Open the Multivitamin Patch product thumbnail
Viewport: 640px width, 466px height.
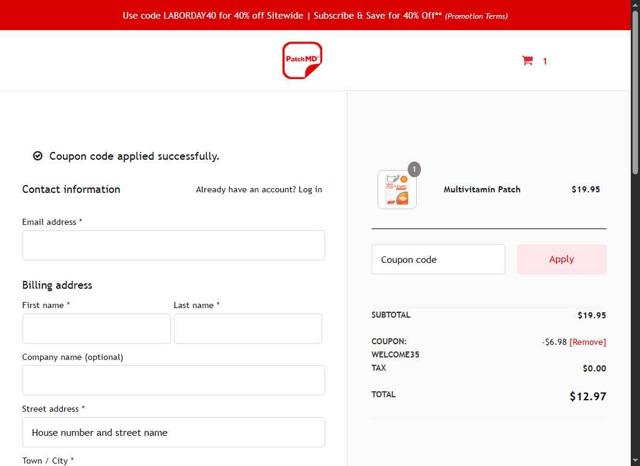click(x=397, y=189)
